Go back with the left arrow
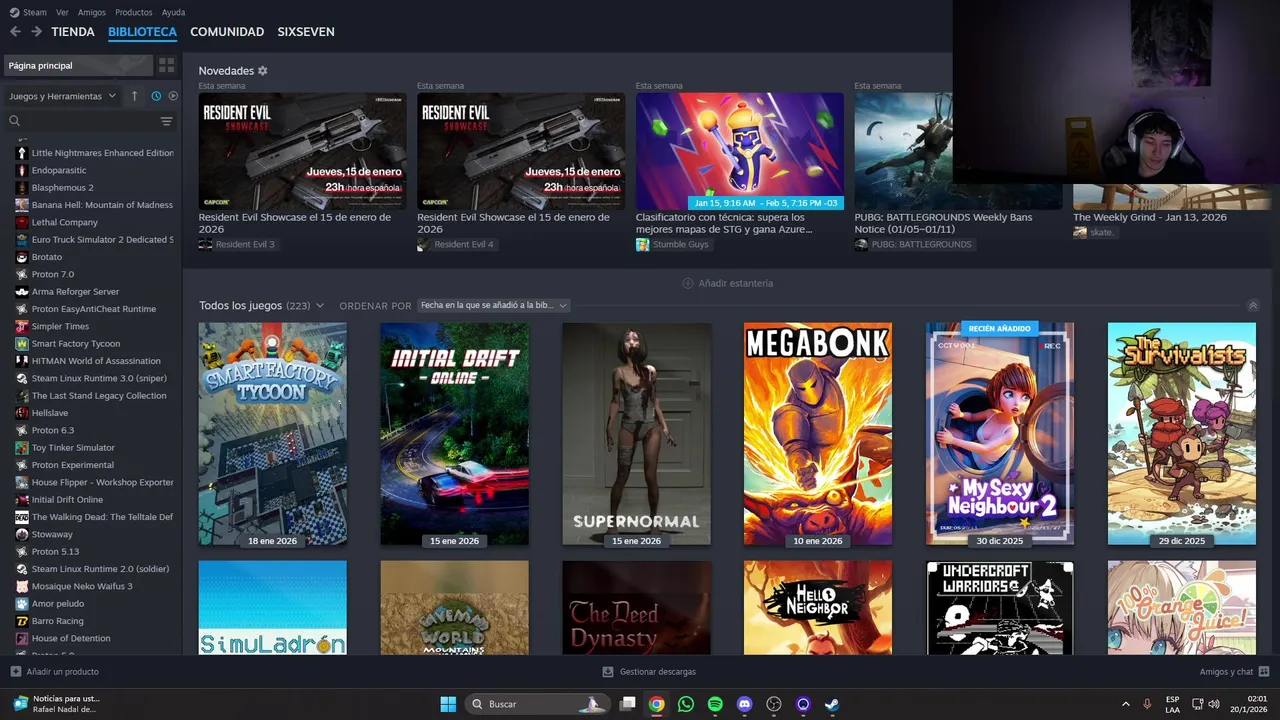This screenshot has width=1280, height=720. (15, 32)
